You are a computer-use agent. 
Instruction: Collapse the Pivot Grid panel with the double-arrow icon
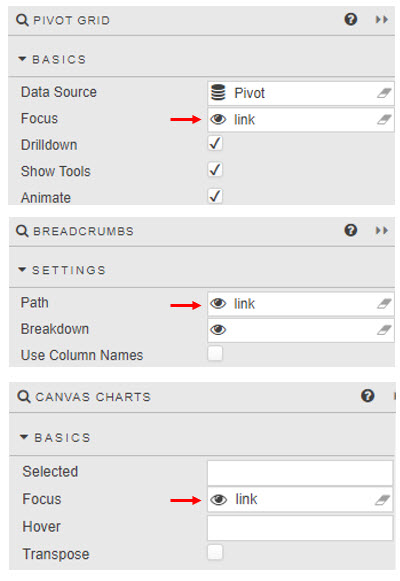tap(382, 19)
